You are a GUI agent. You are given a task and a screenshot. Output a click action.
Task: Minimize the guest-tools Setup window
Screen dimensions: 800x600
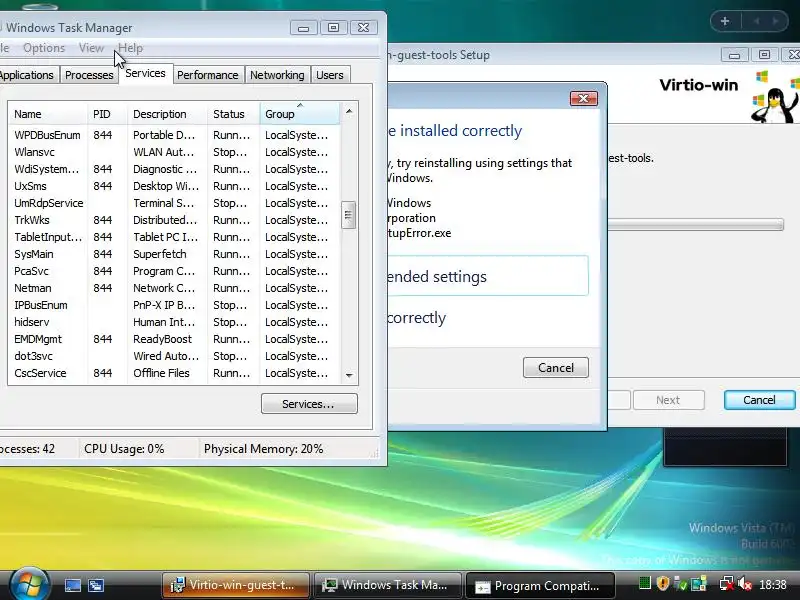735,55
